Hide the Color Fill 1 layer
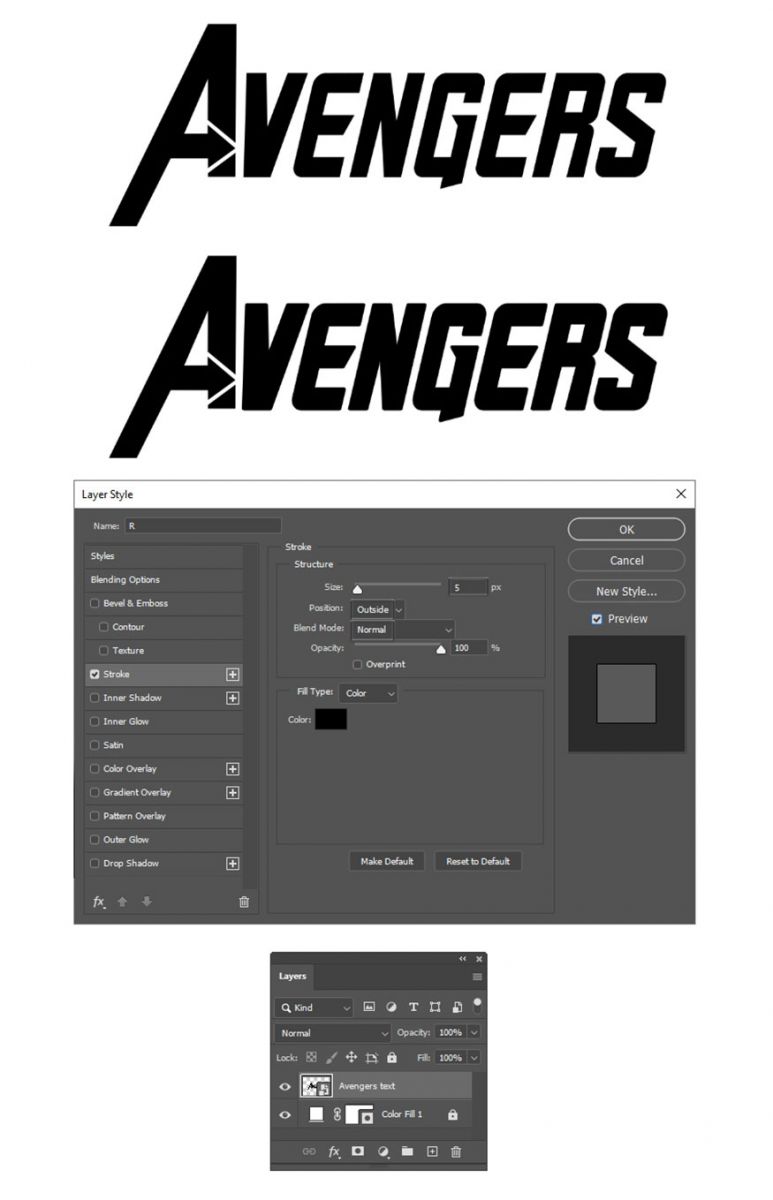Image resolution: width=773 pixels, height=1200 pixels. pyautogui.click(x=285, y=1114)
